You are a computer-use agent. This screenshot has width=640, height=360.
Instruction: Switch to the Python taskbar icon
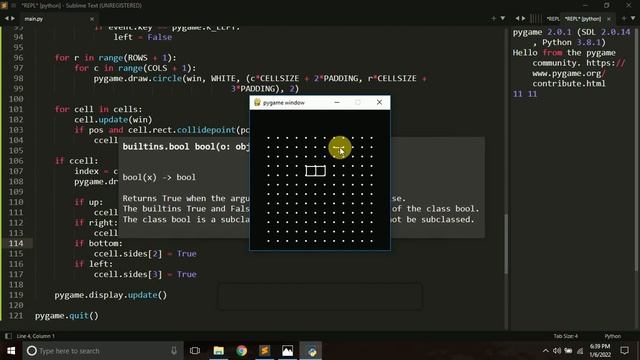[311, 351]
